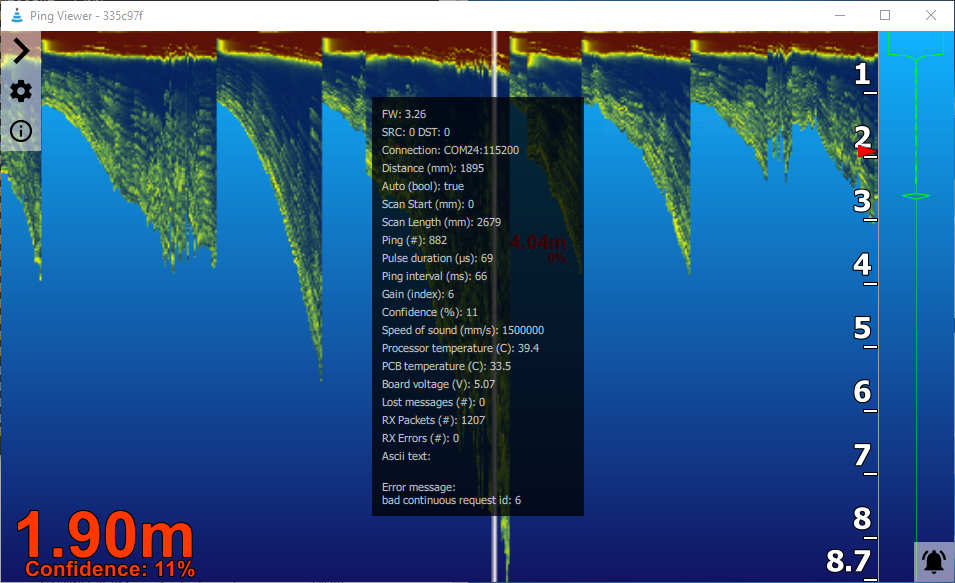Click 'Board voltage (V): 5.07' text

click(x=439, y=384)
